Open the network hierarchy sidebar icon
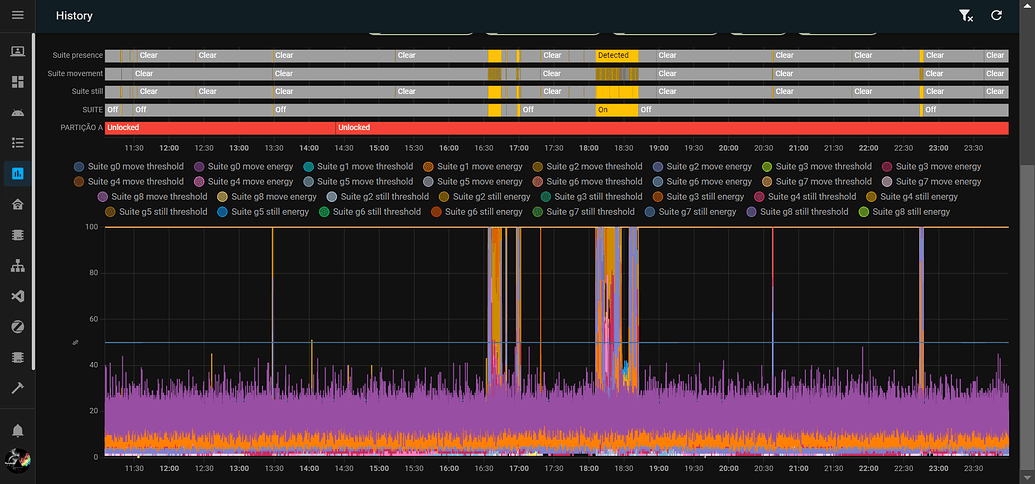This screenshot has width=1035, height=484. point(17,266)
